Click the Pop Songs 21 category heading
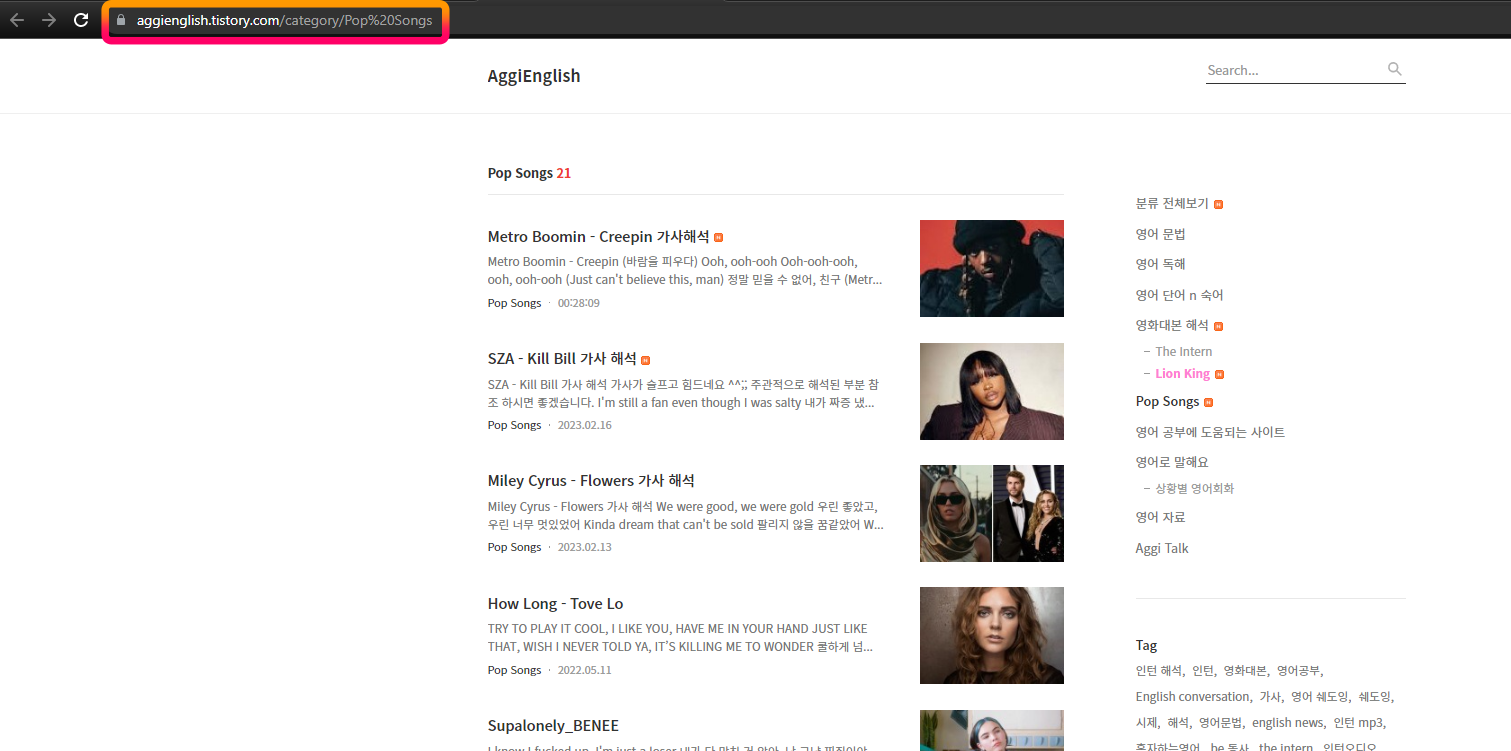Viewport: 1511px width, 751px height. pyautogui.click(x=529, y=173)
